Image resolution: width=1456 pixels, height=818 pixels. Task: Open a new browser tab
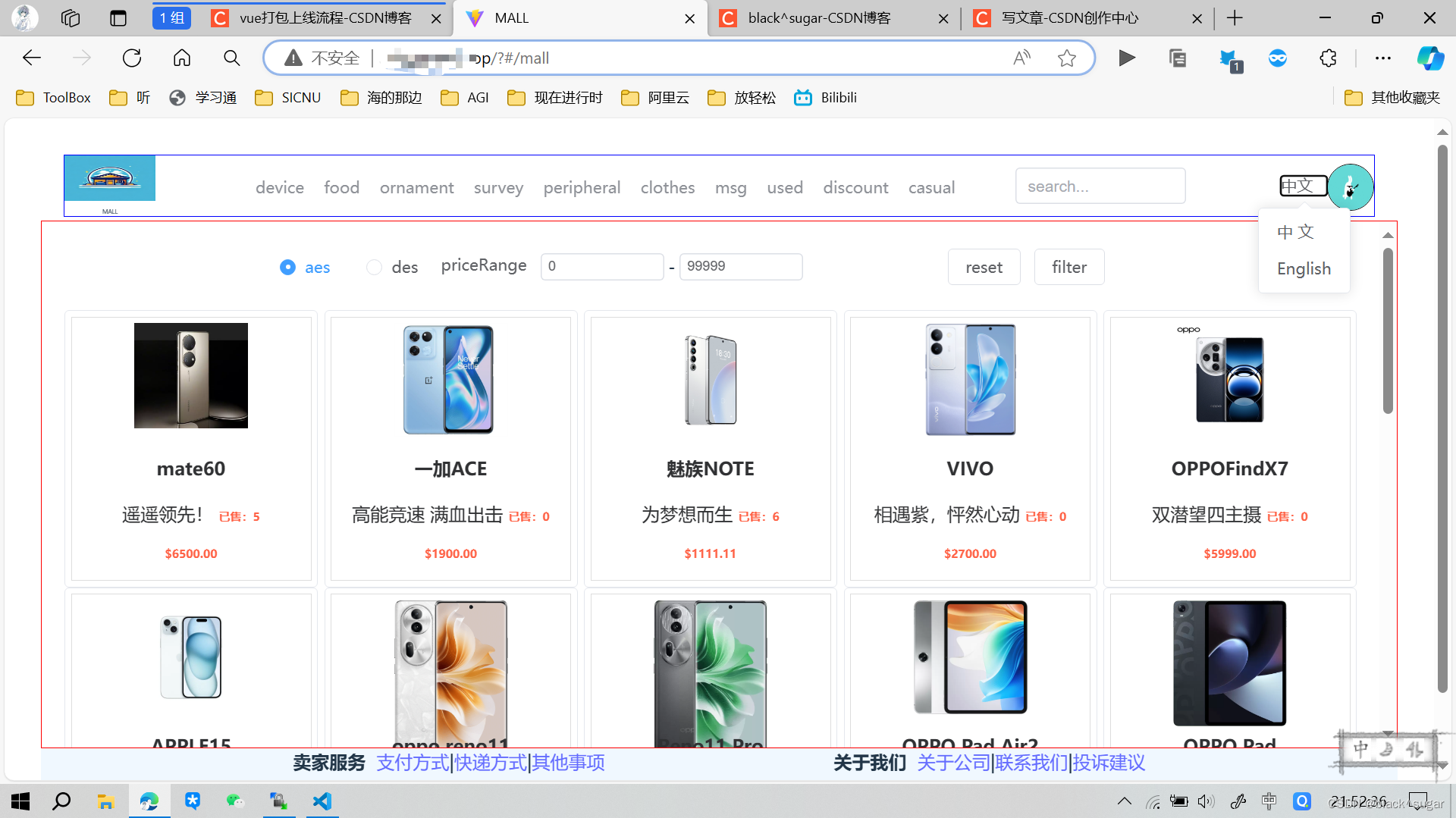tap(1235, 18)
